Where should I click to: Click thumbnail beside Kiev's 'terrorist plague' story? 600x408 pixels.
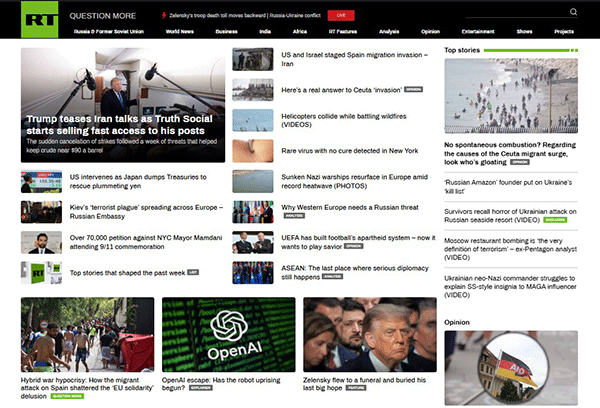(41, 212)
